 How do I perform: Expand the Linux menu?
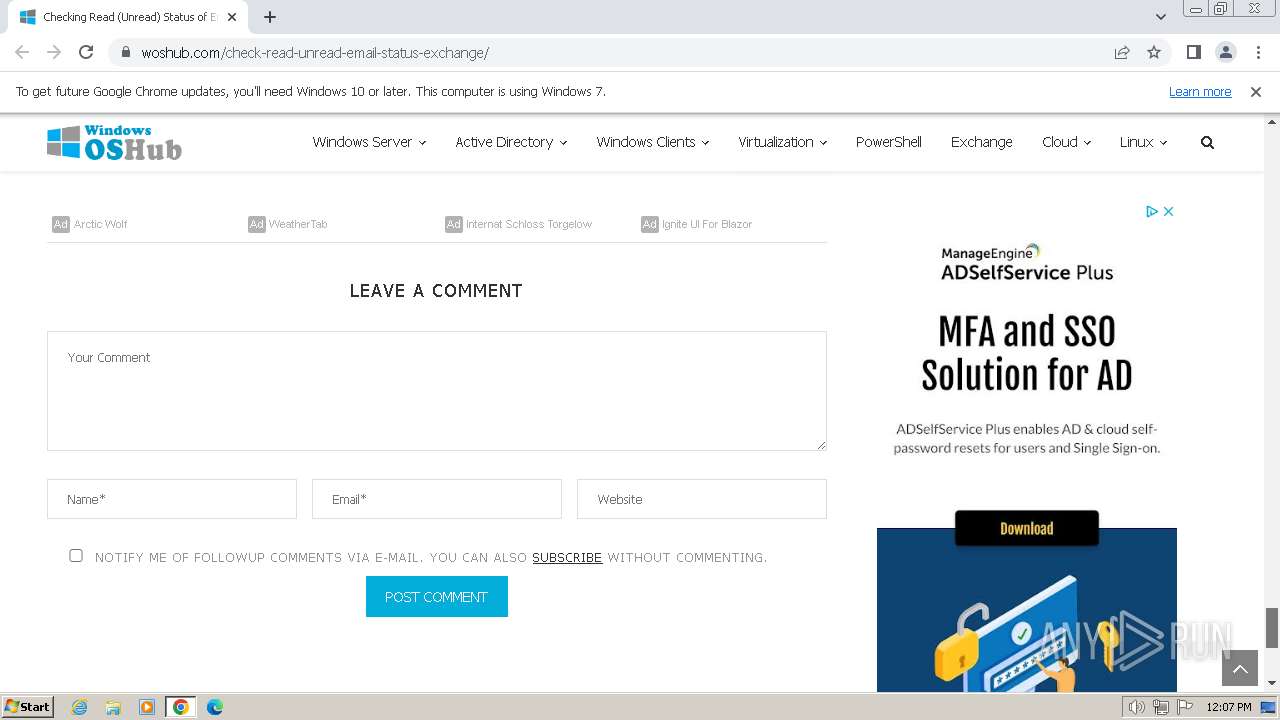[x=1143, y=142]
